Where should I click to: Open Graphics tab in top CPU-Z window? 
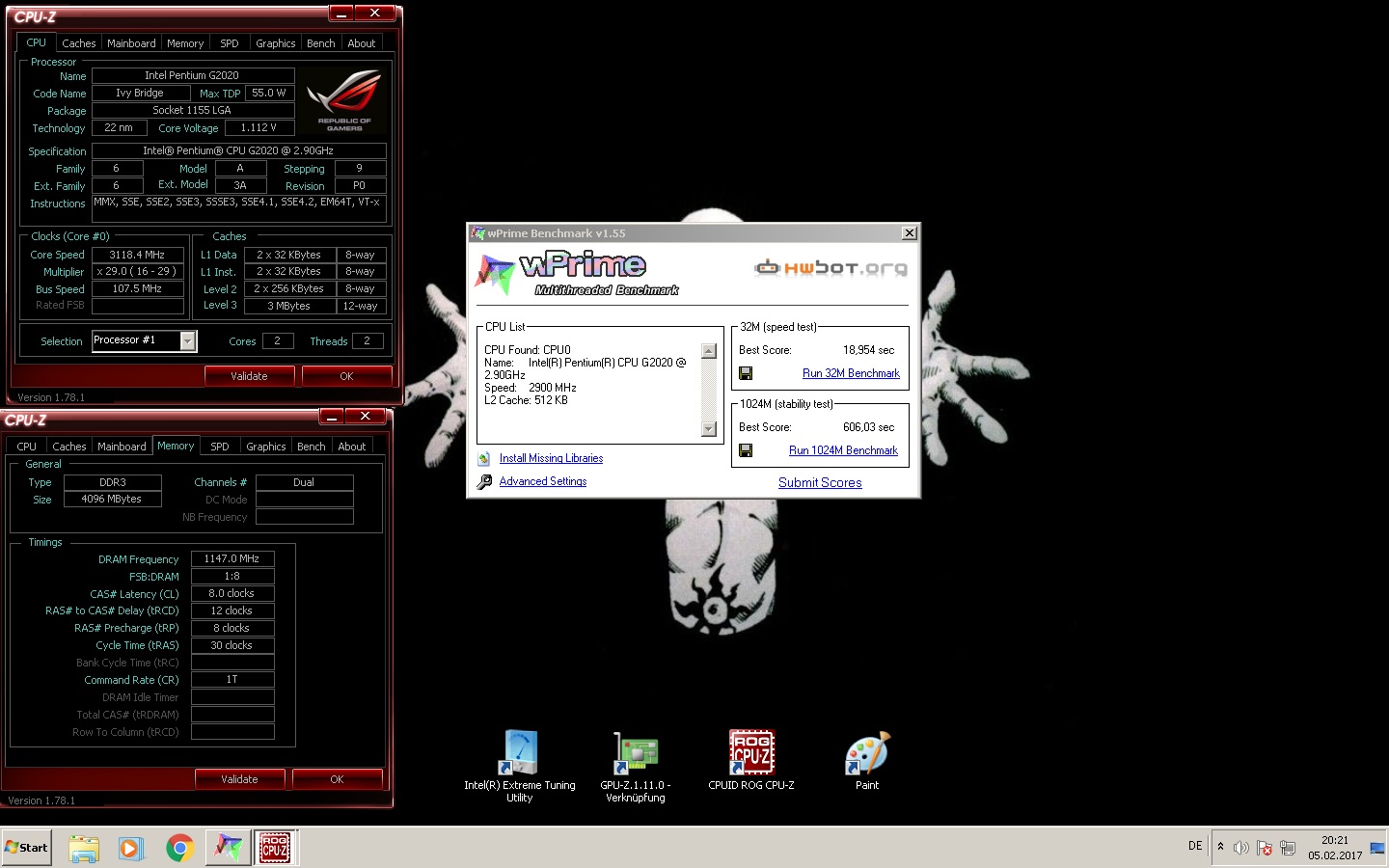276,43
